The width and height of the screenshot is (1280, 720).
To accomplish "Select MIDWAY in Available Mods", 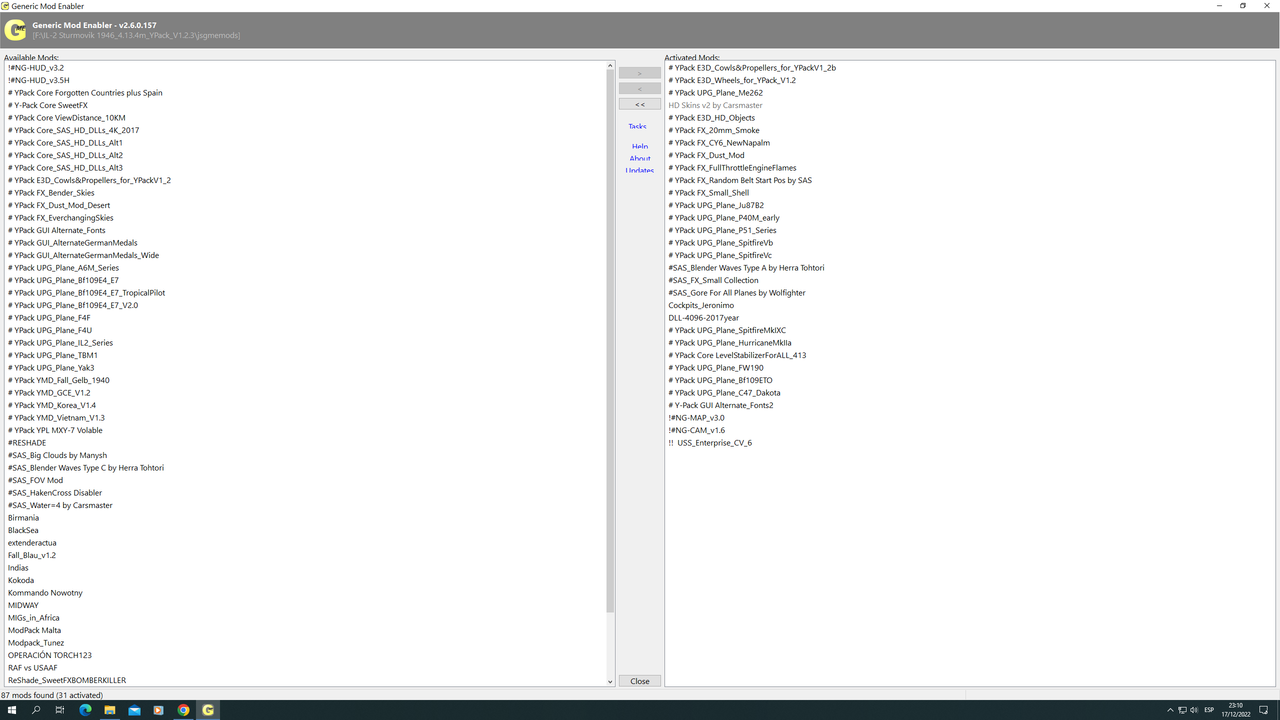I will (x=23, y=605).
